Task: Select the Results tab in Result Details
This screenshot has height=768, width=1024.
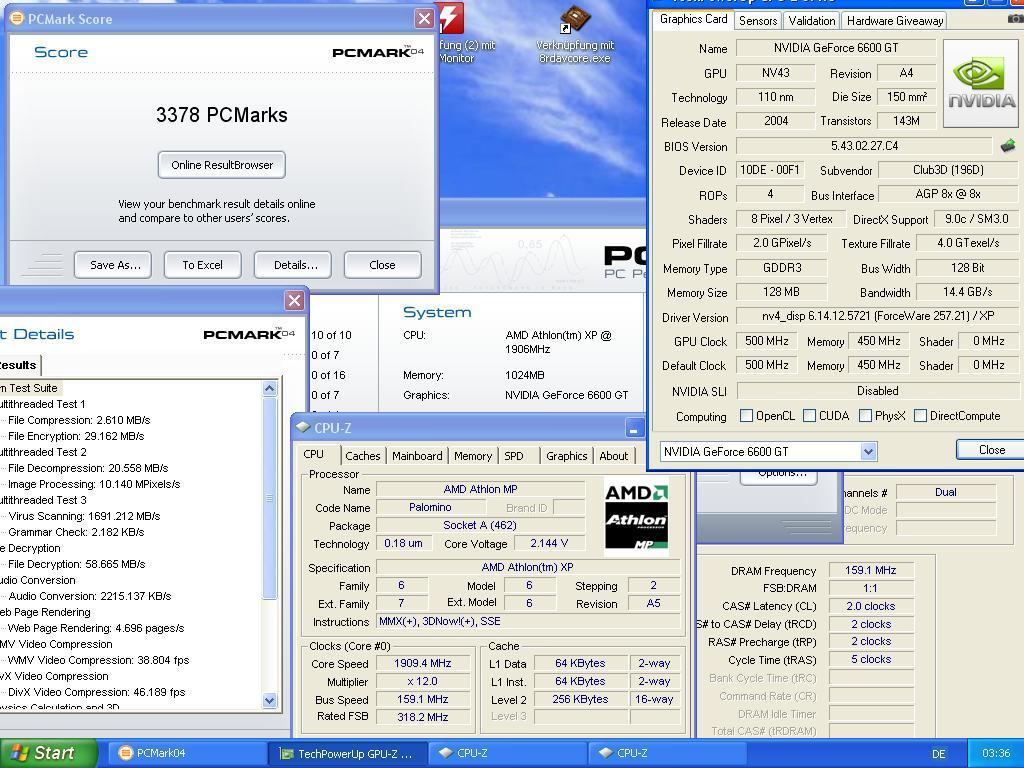Action: click(x=18, y=365)
